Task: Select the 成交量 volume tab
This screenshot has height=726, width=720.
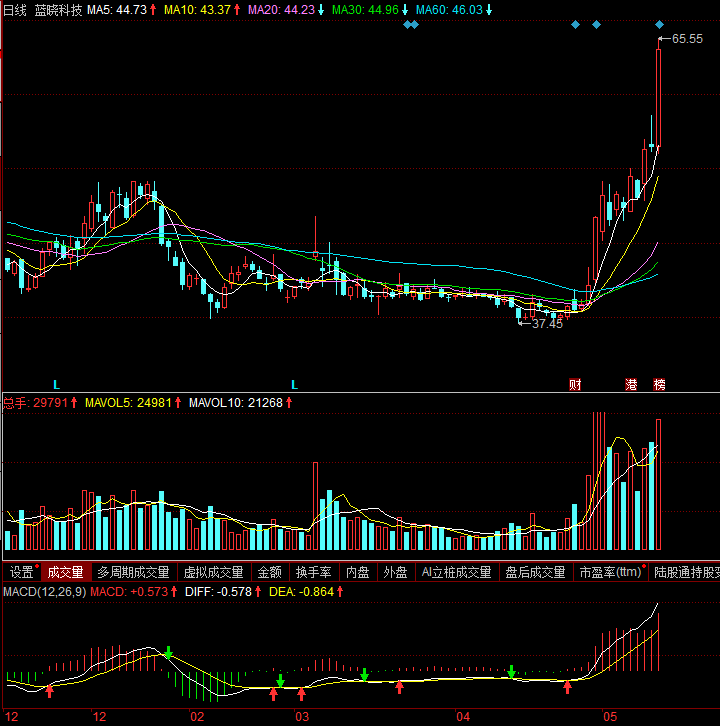Action: tap(66, 573)
